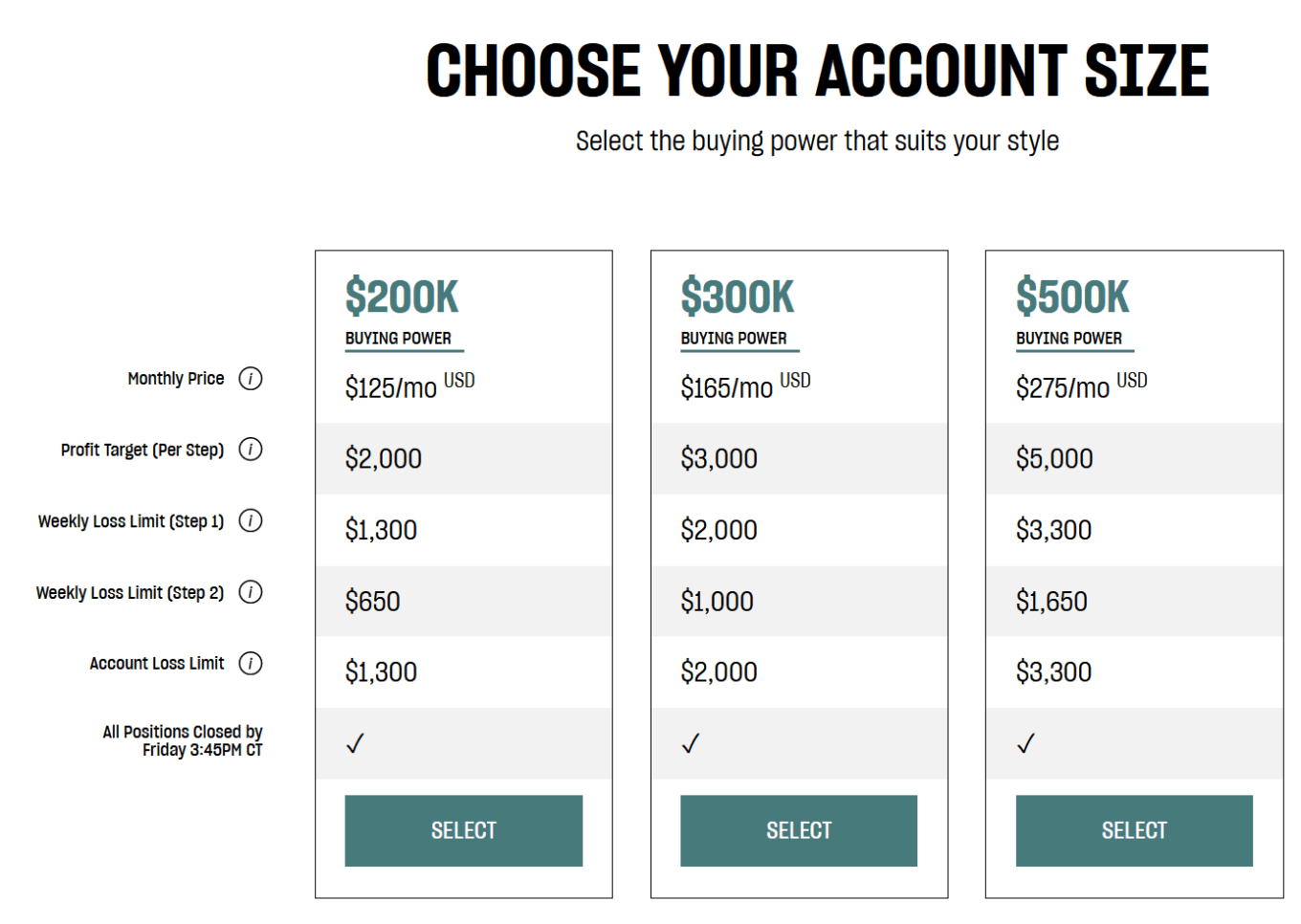Image resolution: width=1301 pixels, height=924 pixels.
Task: Open the Weekly Loss Limit (Step 1) info icon
Action: (251, 521)
